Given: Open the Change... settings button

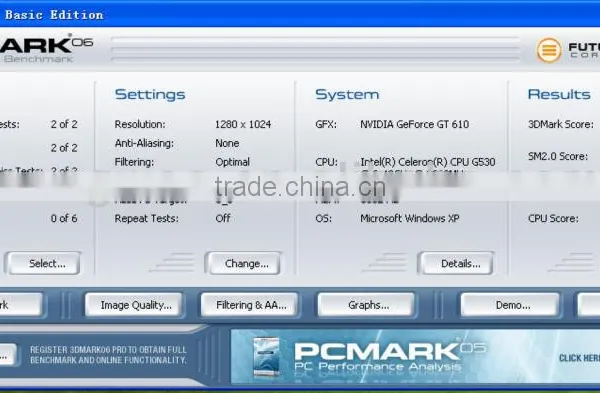Looking at the screenshot, I should [245, 263].
